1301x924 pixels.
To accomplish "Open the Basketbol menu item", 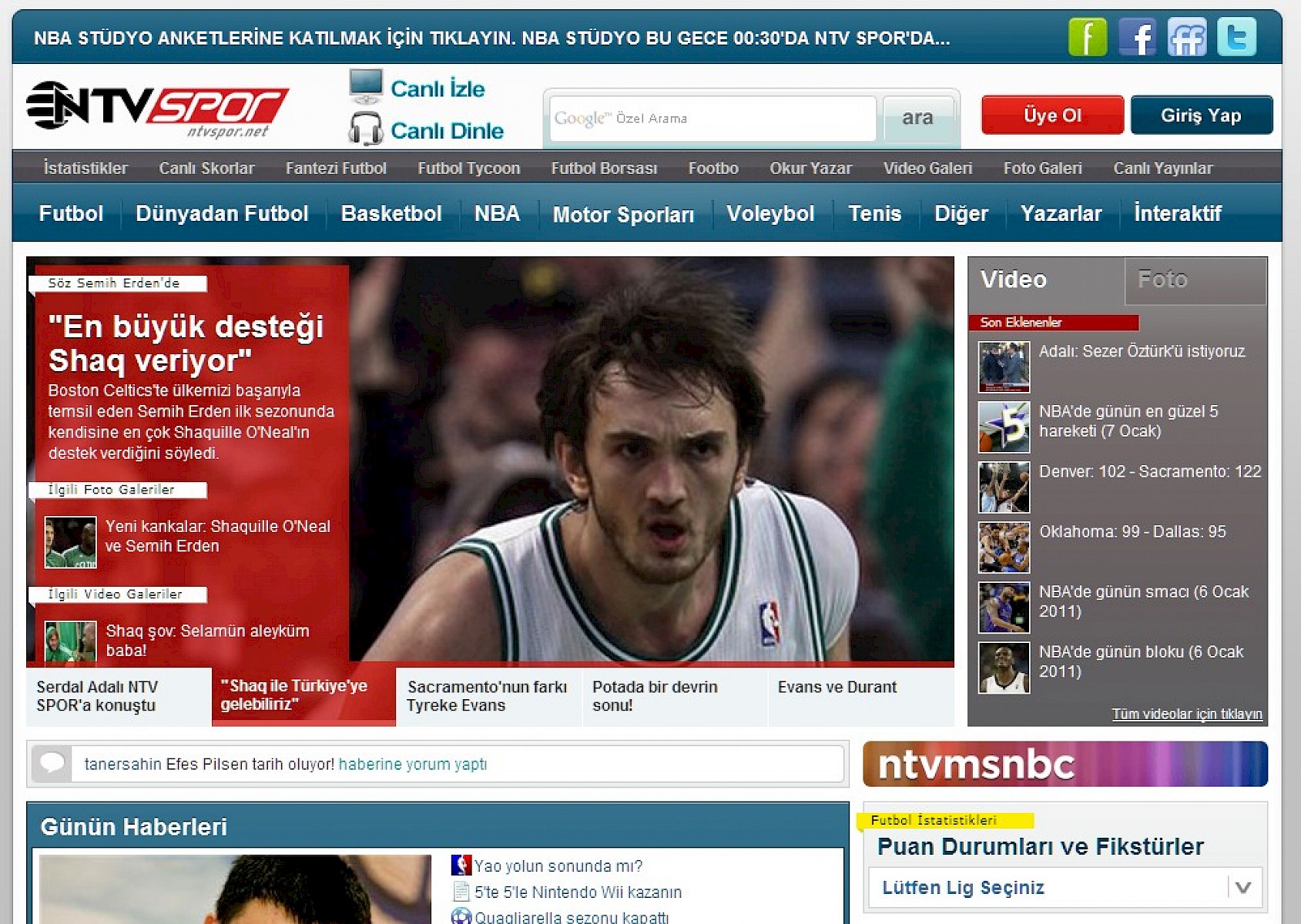I will tap(391, 213).
